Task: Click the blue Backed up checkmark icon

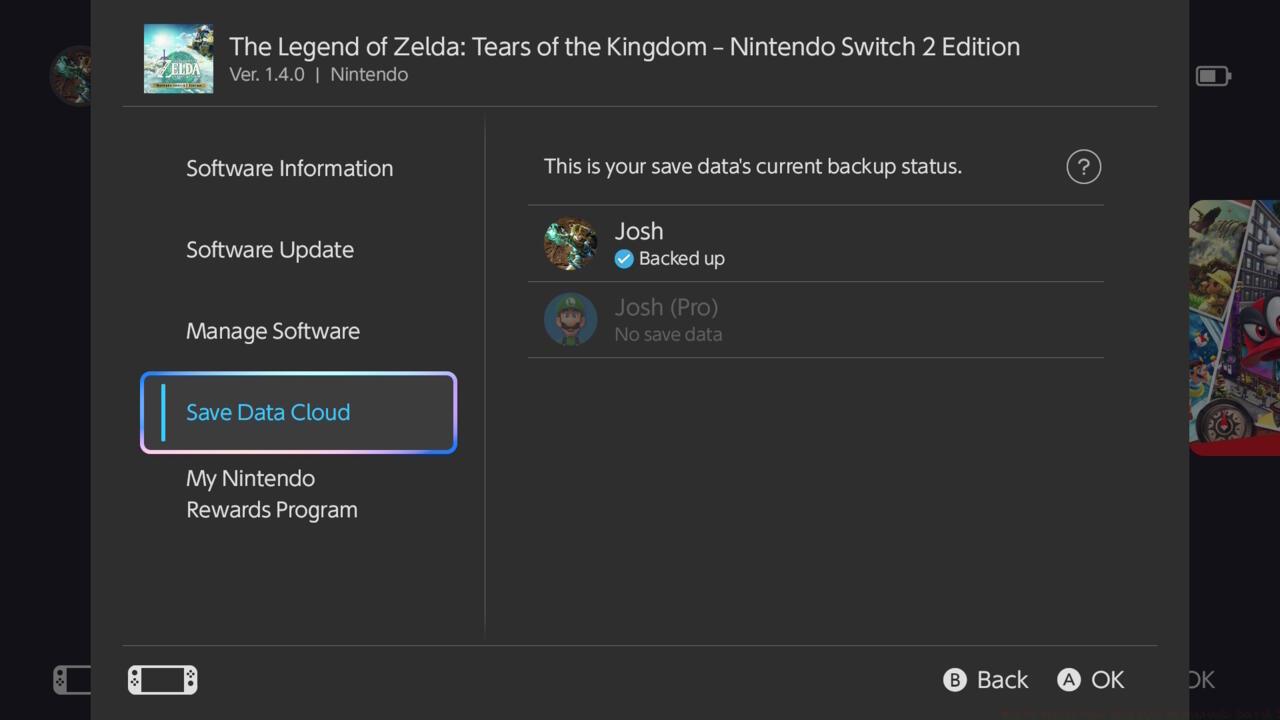Action: coord(624,259)
